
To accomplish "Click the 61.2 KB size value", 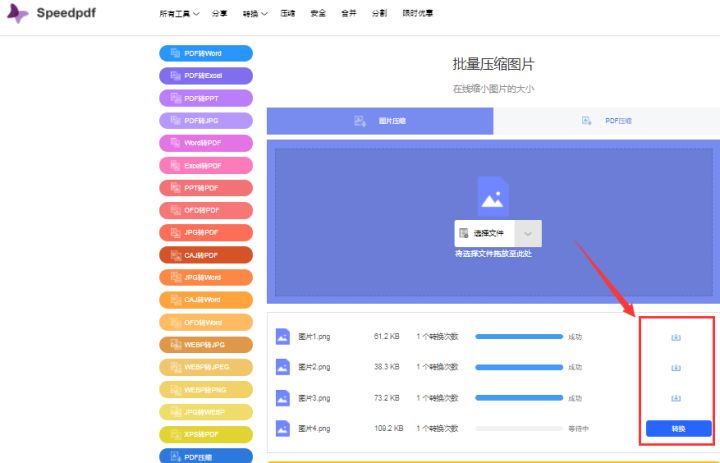I will pos(386,337).
